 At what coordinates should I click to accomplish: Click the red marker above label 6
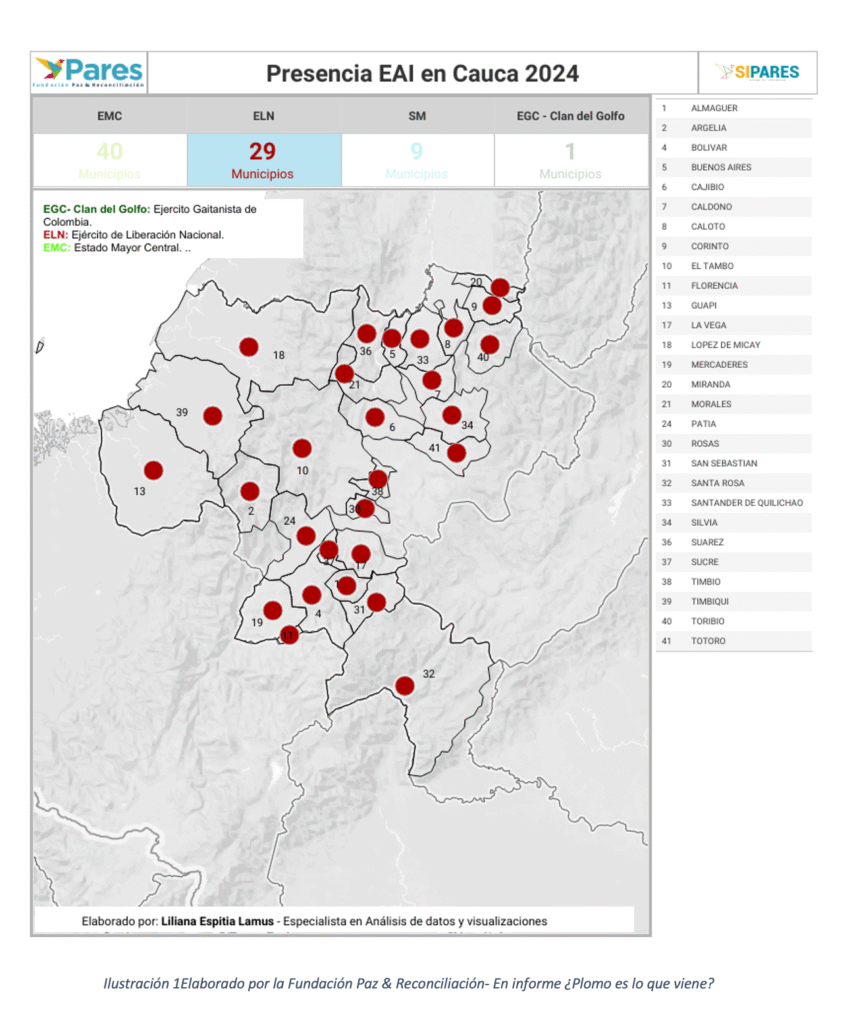tap(375, 417)
